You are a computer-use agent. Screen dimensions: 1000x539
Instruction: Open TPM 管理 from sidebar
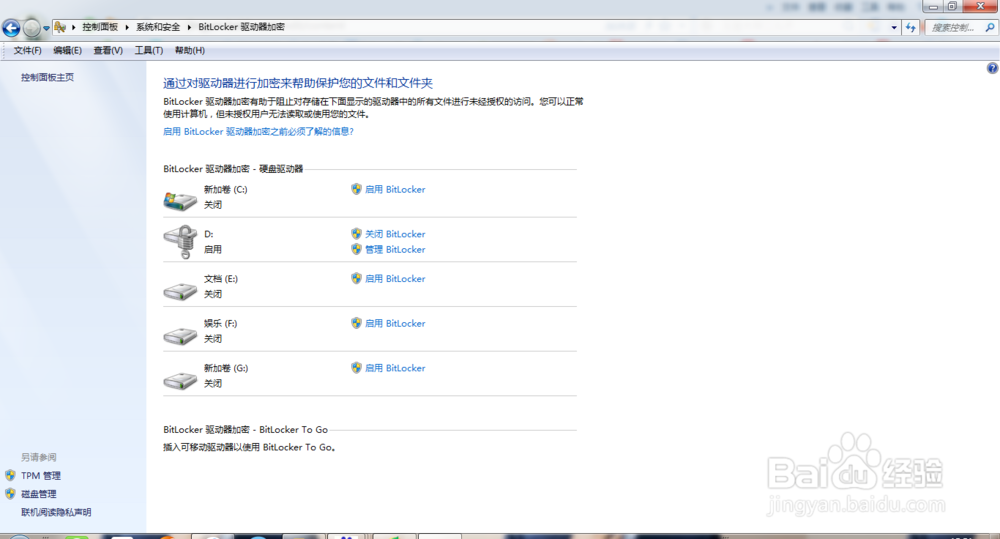(x=41, y=476)
